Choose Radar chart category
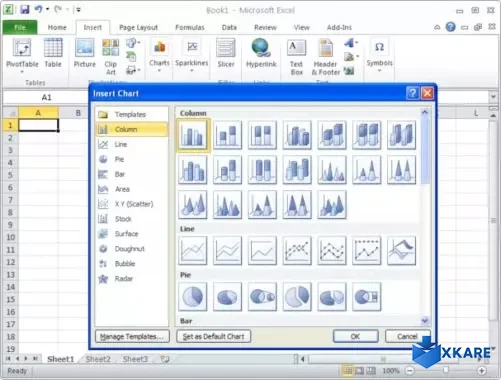 point(132,279)
